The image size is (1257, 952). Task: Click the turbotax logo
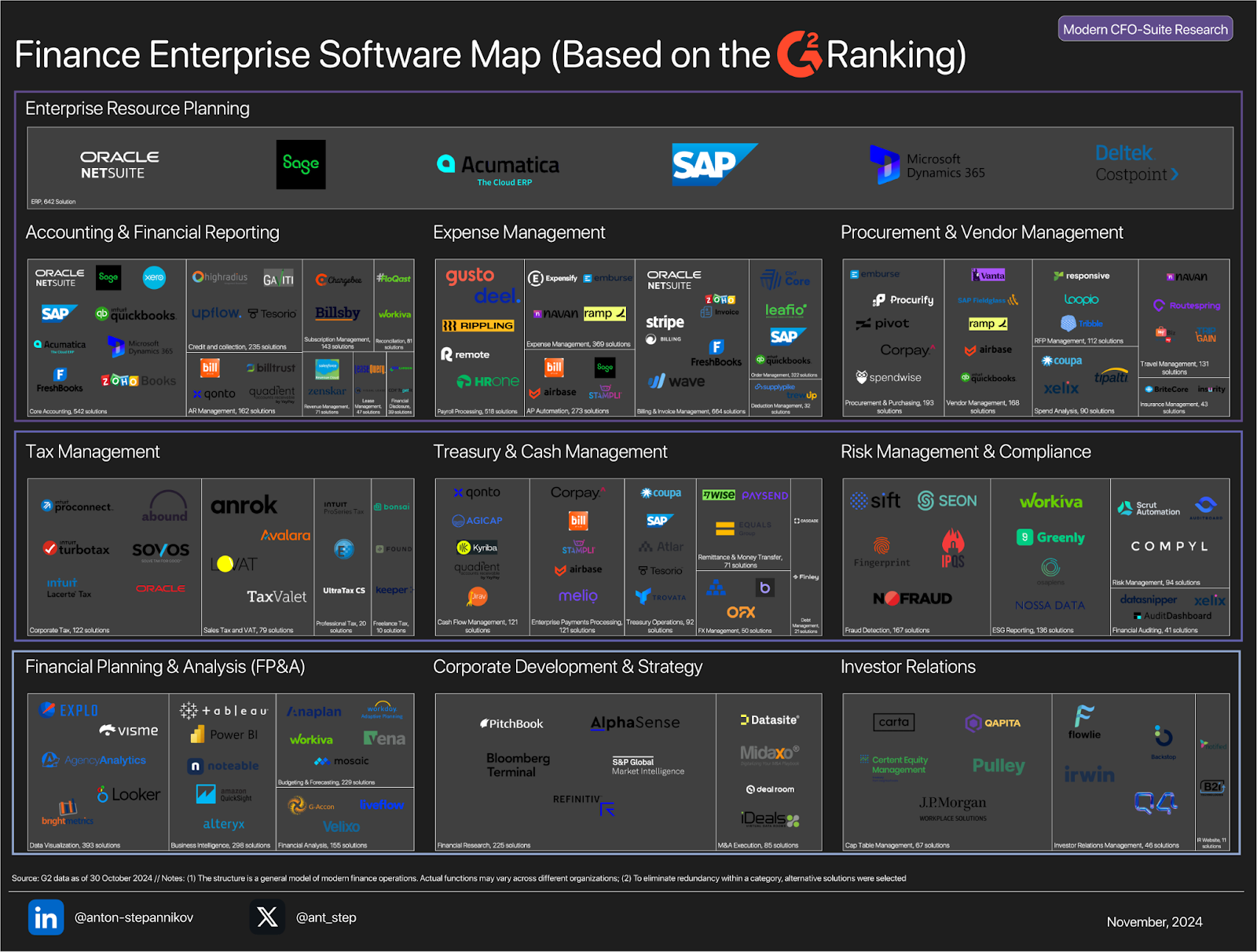point(75,547)
